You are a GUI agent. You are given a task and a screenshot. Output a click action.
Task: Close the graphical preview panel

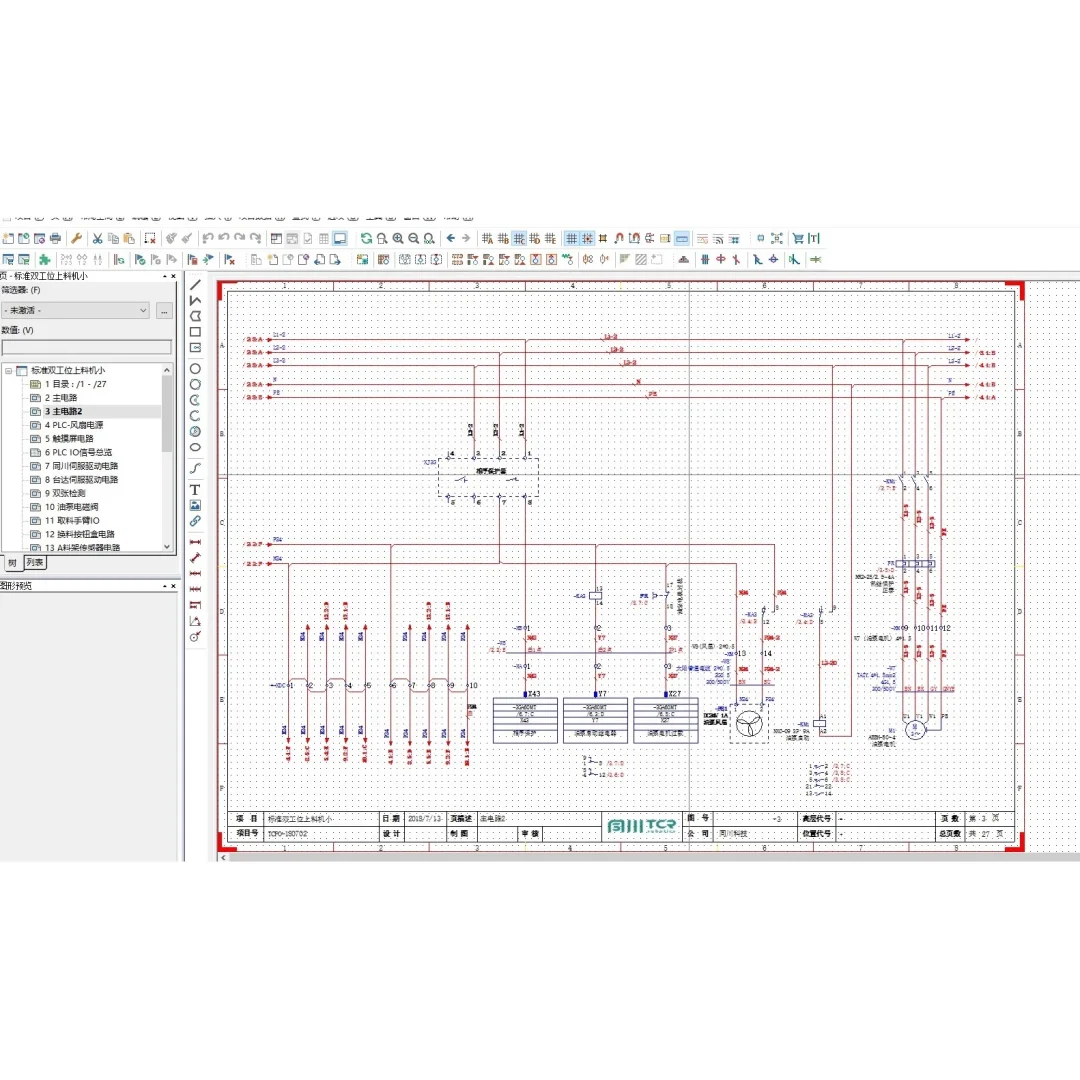pyautogui.click(x=173, y=586)
